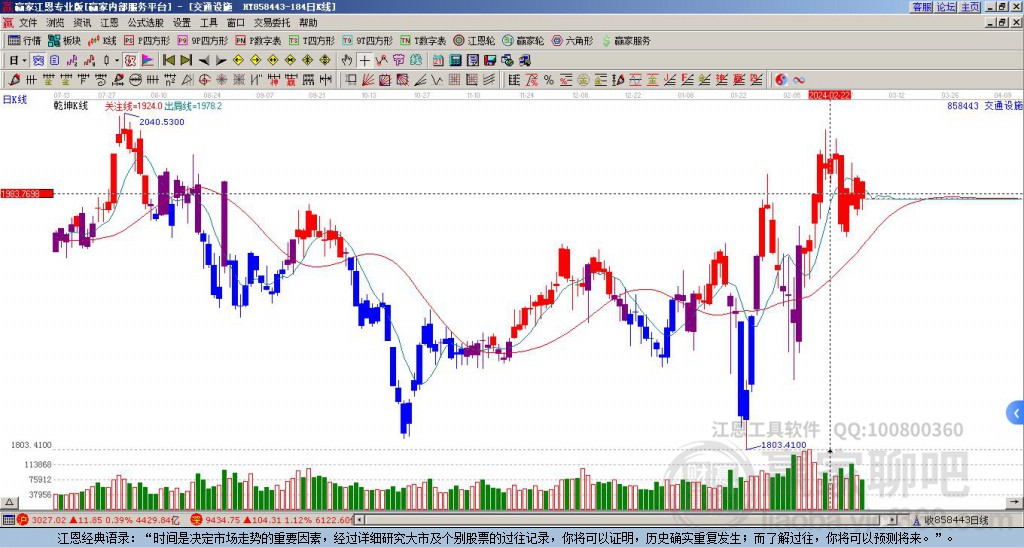Open the 帮助 menu
The image size is (1024, 548).
tap(308, 23)
